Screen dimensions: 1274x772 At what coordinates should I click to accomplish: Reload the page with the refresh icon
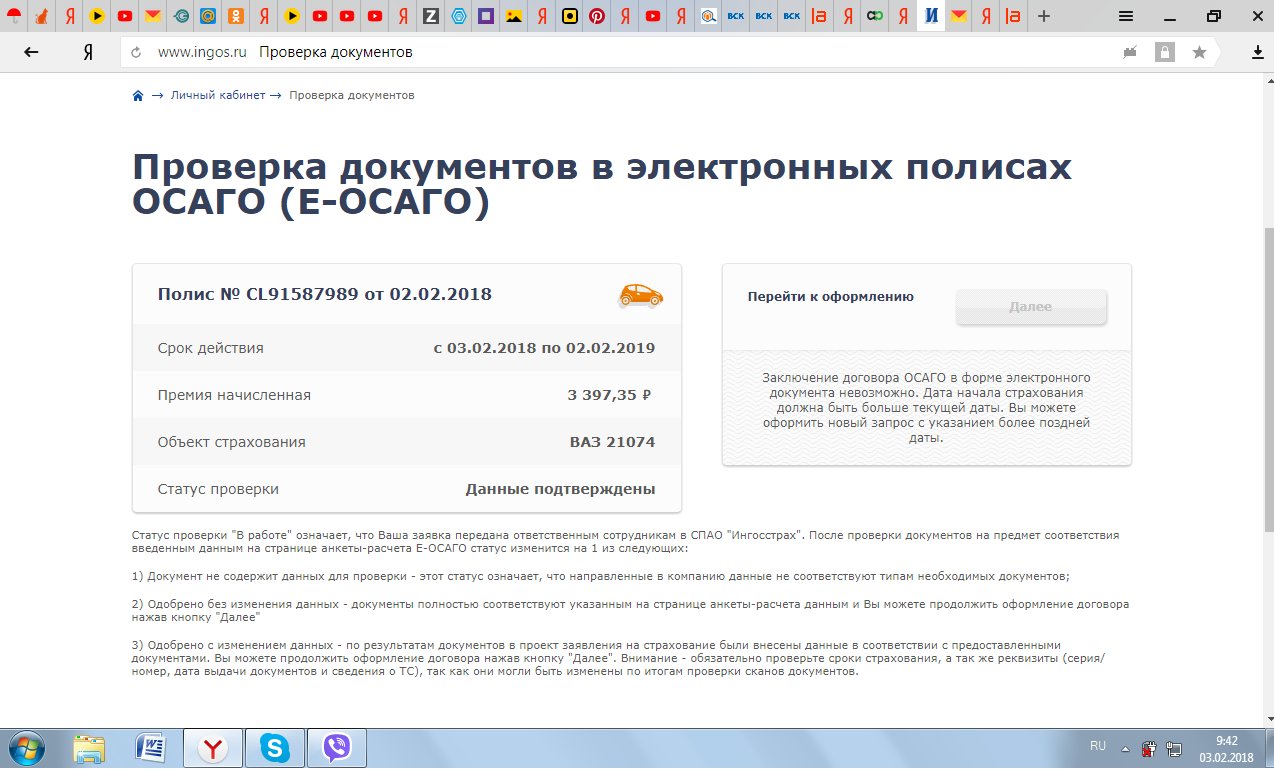pyautogui.click(x=135, y=52)
